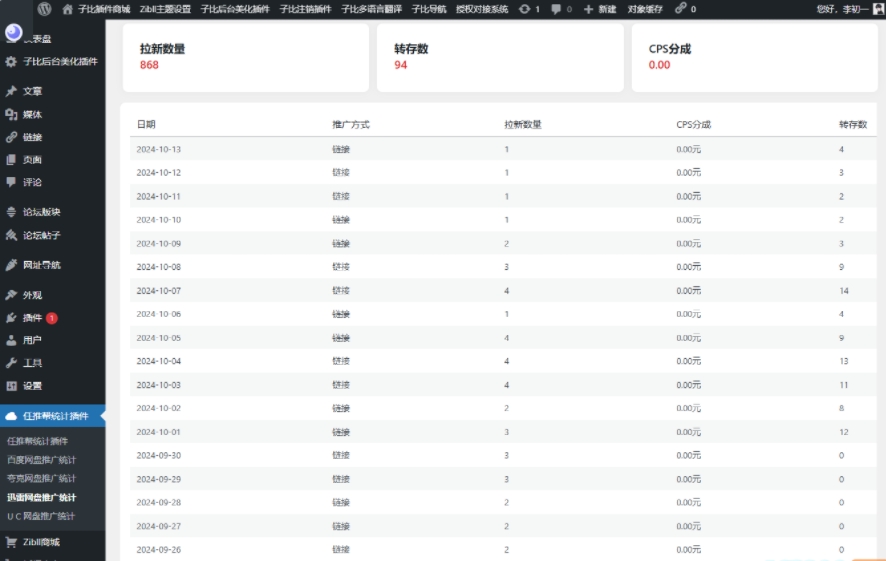Click the updates counter in admin bar
886x561 pixels.
(529, 8)
